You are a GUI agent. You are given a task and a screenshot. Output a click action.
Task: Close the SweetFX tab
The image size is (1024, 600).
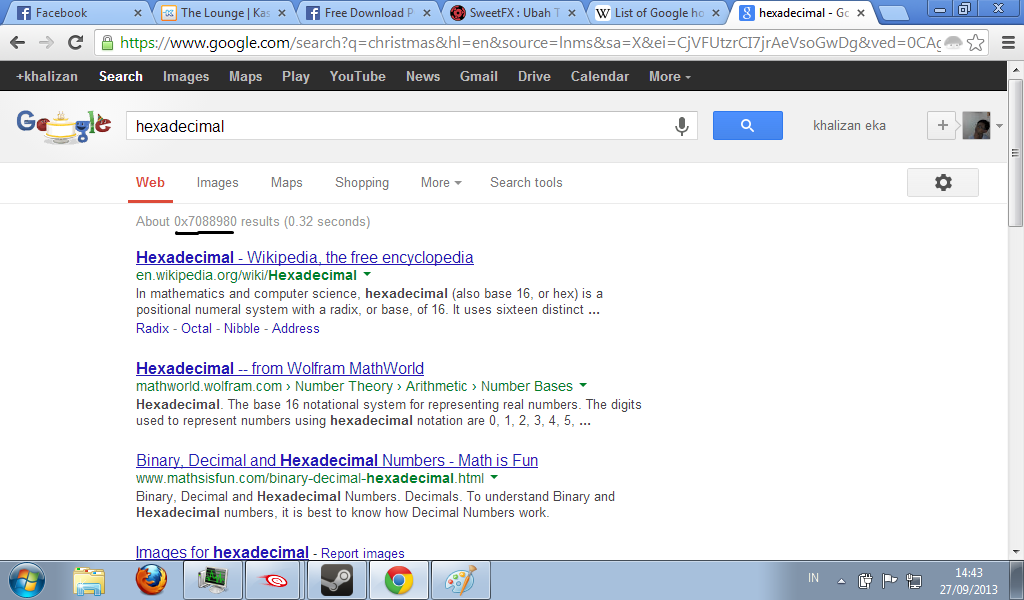click(x=571, y=13)
